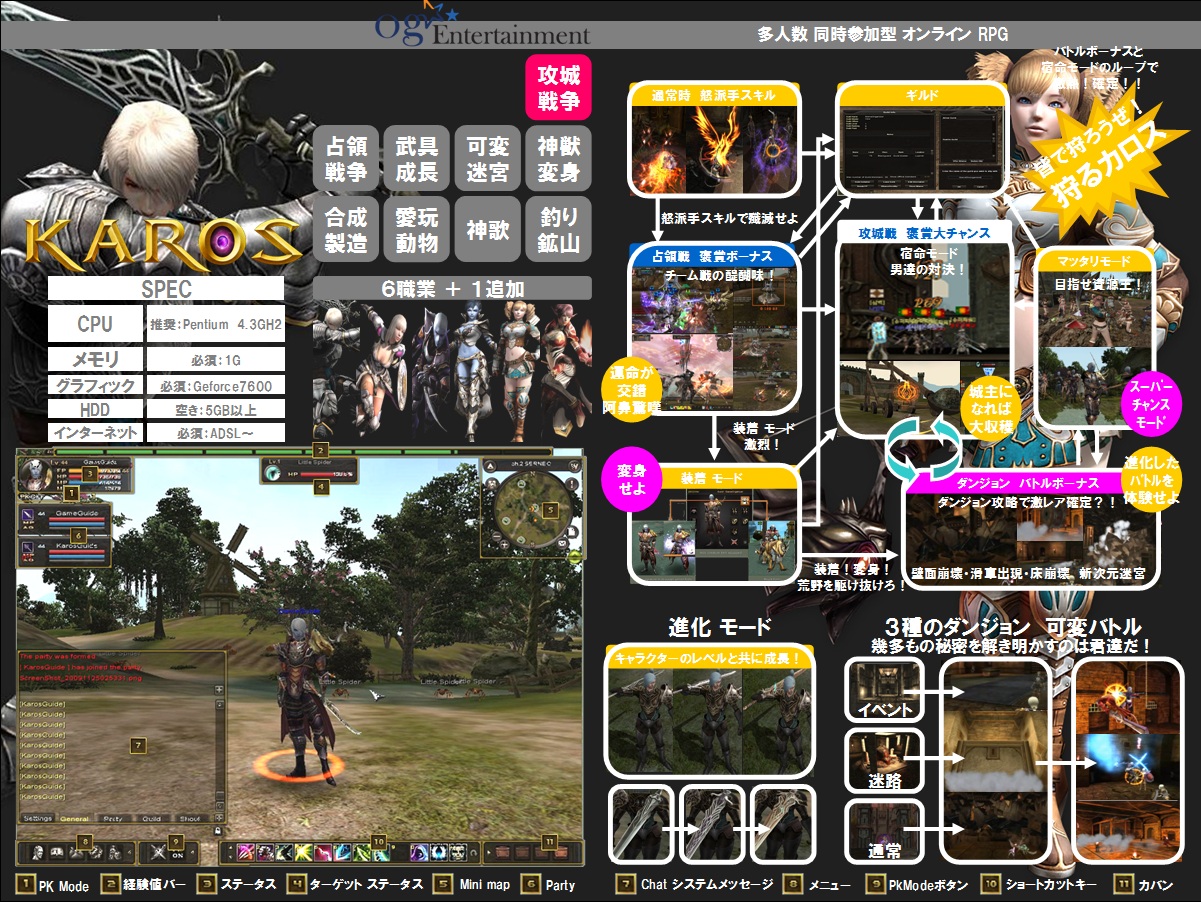Screen dimensions: 1201x902
Task: Switch to Shout chat tab
Action: point(190,818)
